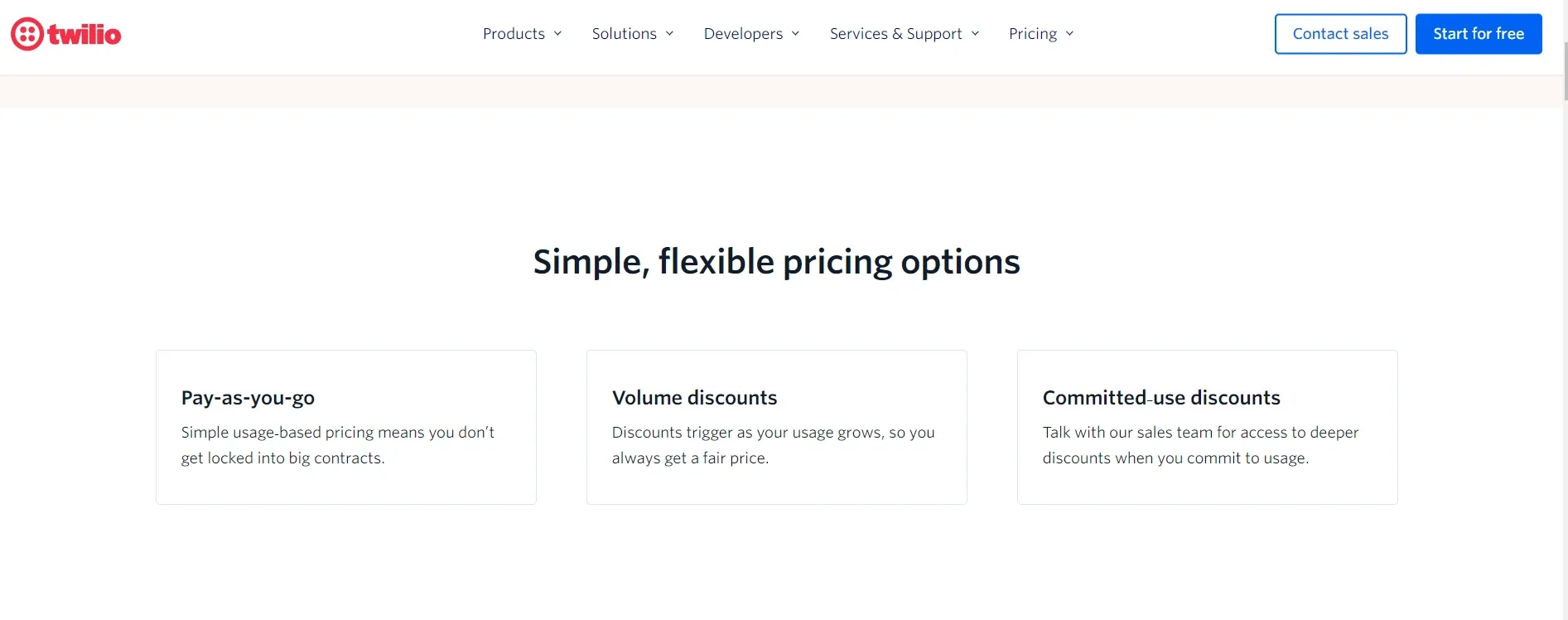Click the Start for free button
The image size is (1568, 620).
pos(1479,34)
